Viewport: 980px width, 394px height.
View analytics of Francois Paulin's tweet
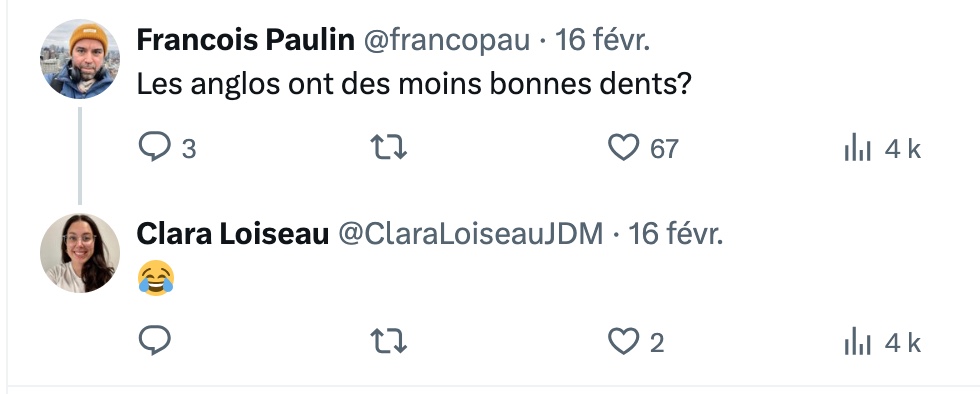tap(858, 149)
